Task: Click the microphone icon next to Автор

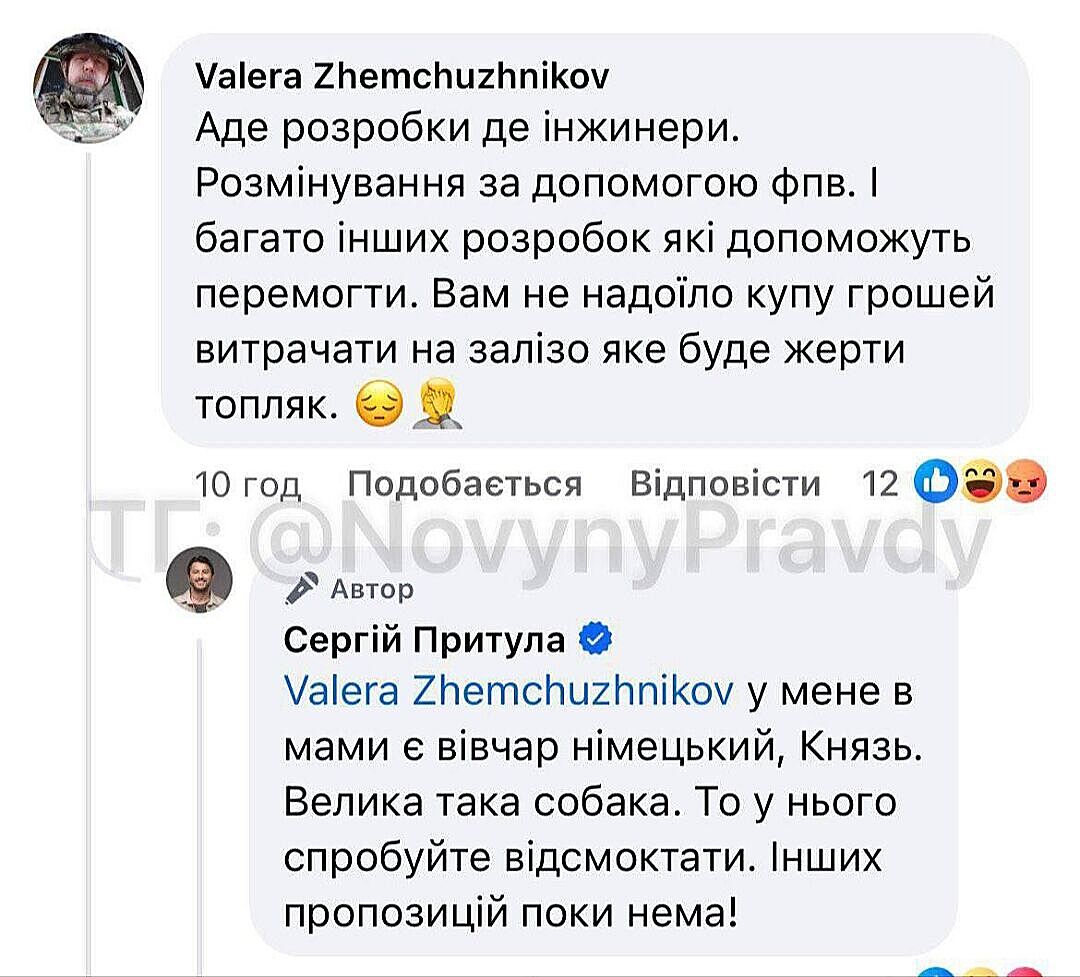Action: click(x=300, y=592)
